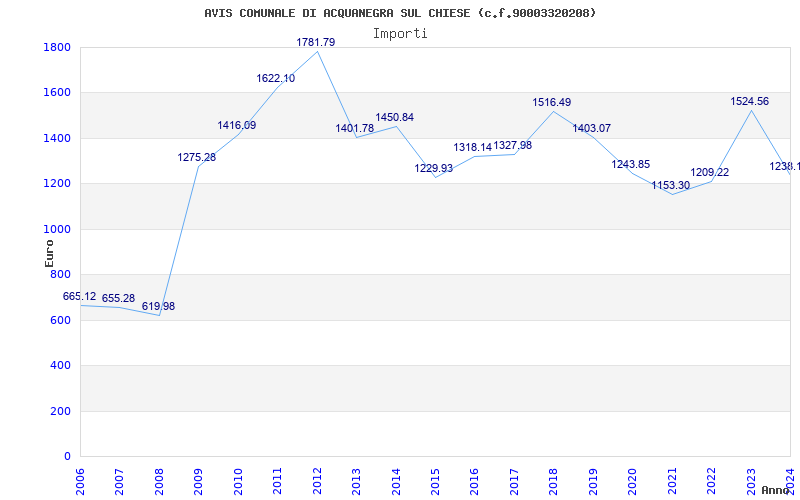Viewport: 800px width, 500px height.
Task: Click the 665.12 value label
Action: pos(80,297)
